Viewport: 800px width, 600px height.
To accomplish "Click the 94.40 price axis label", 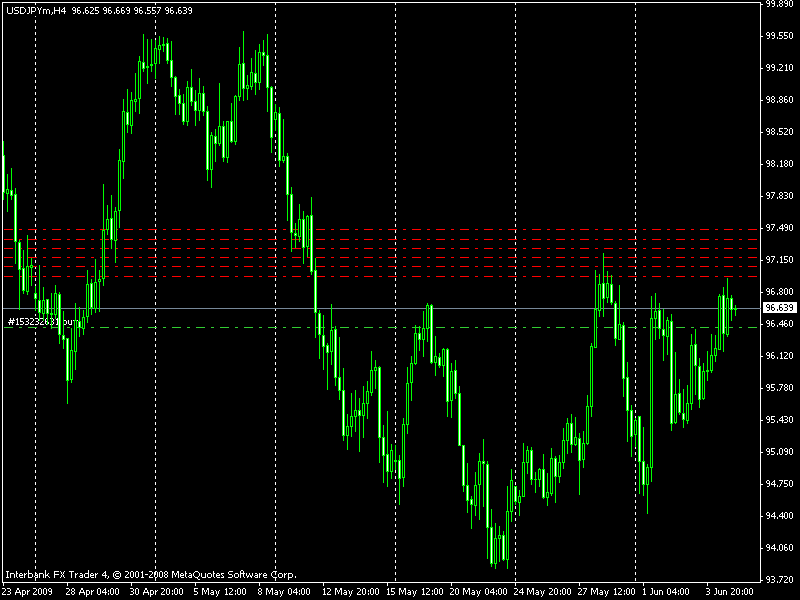I will [x=777, y=516].
